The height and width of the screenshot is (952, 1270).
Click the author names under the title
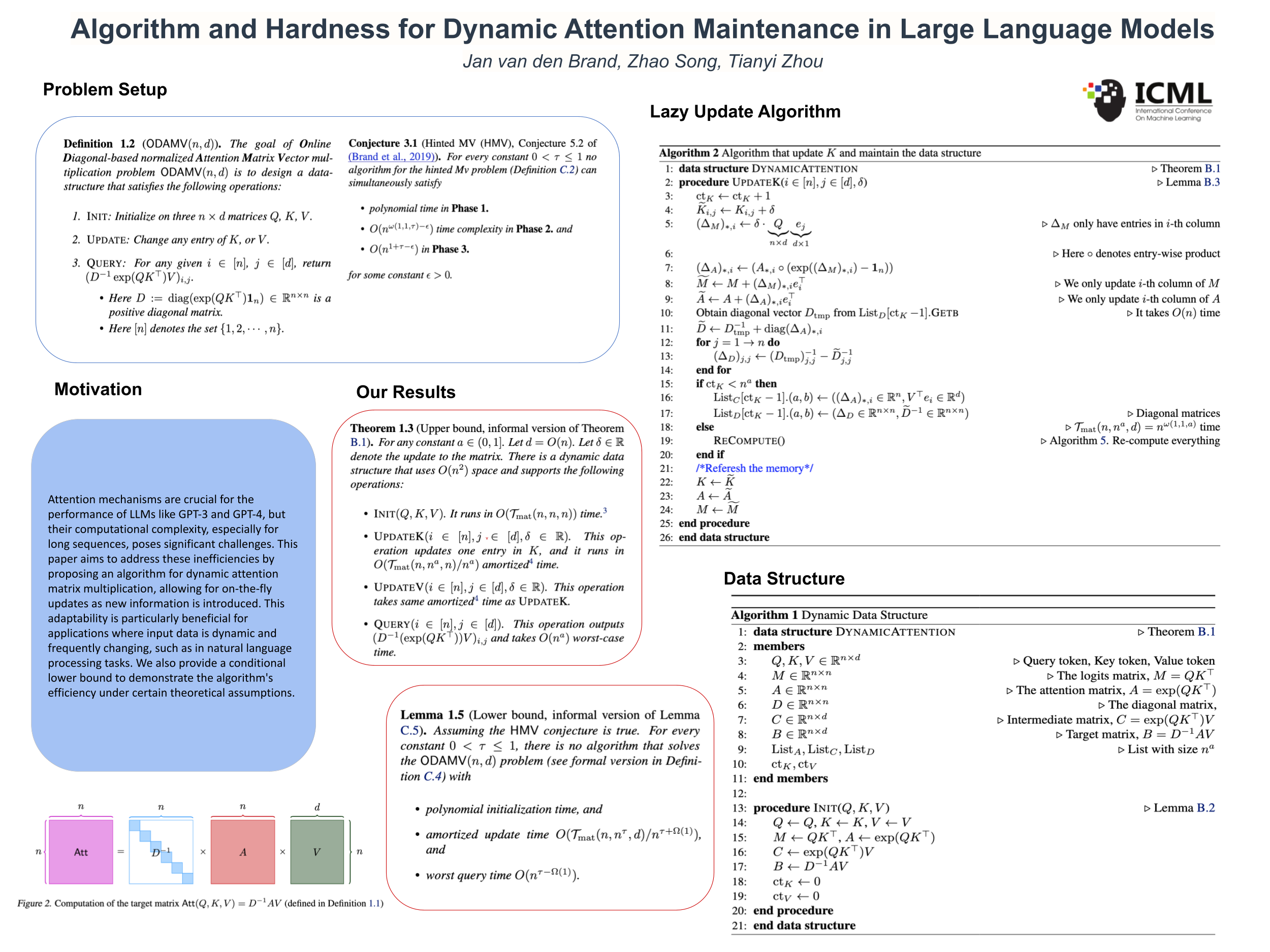pyautogui.click(x=643, y=61)
